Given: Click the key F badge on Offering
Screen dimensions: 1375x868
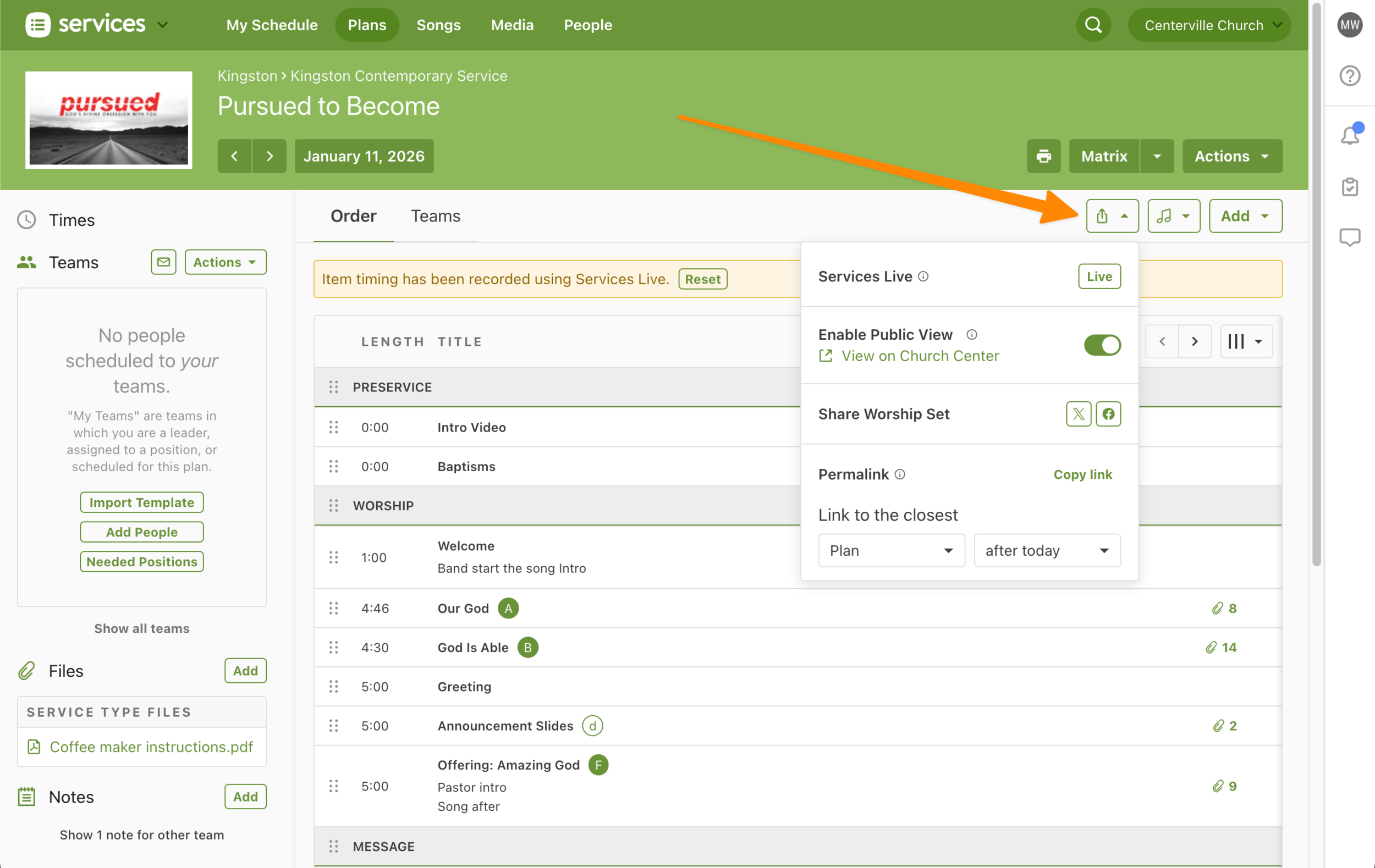Looking at the screenshot, I should tap(598, 765).
